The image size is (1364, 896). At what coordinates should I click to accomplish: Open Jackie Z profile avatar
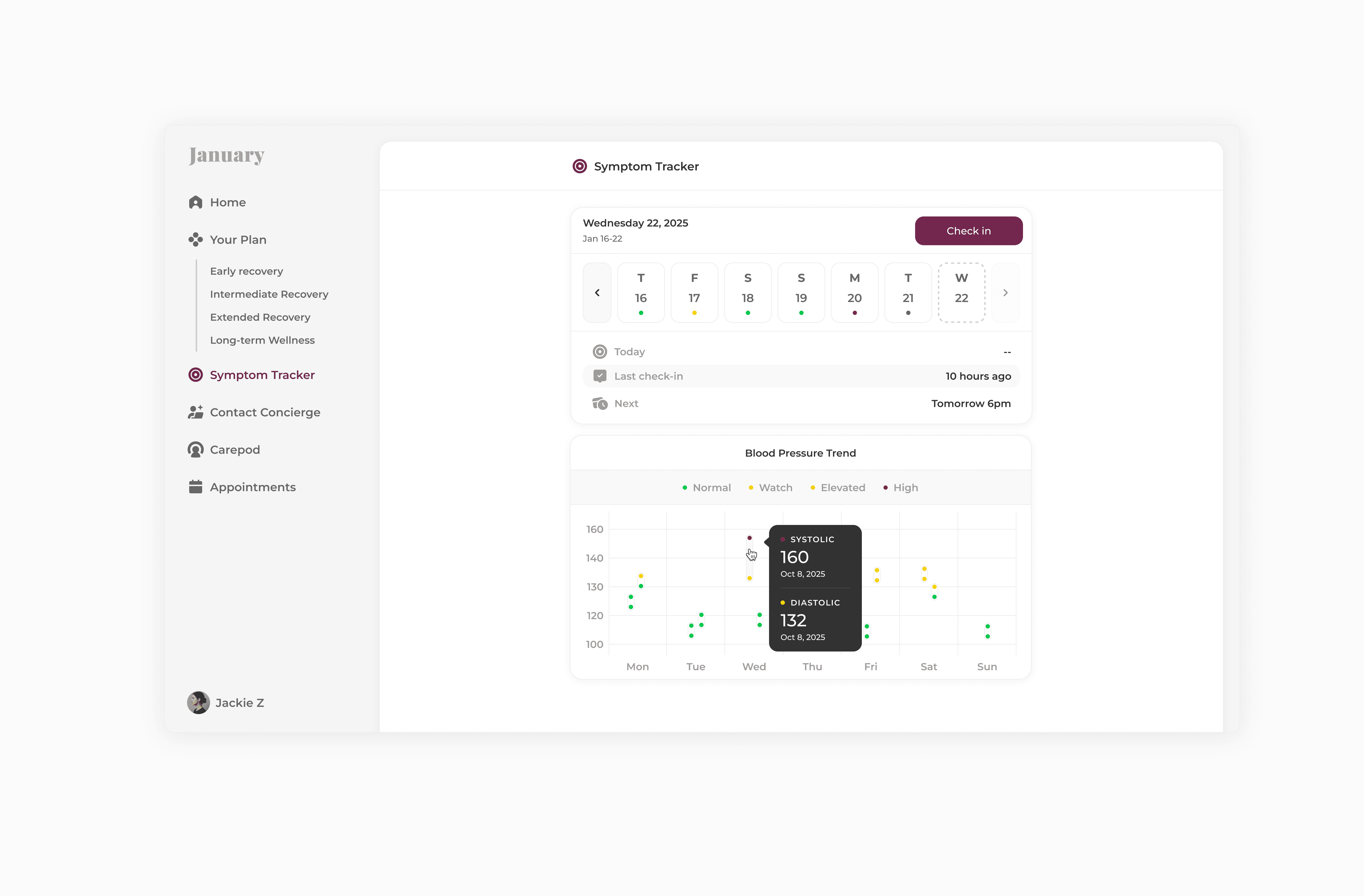[198, 702]
